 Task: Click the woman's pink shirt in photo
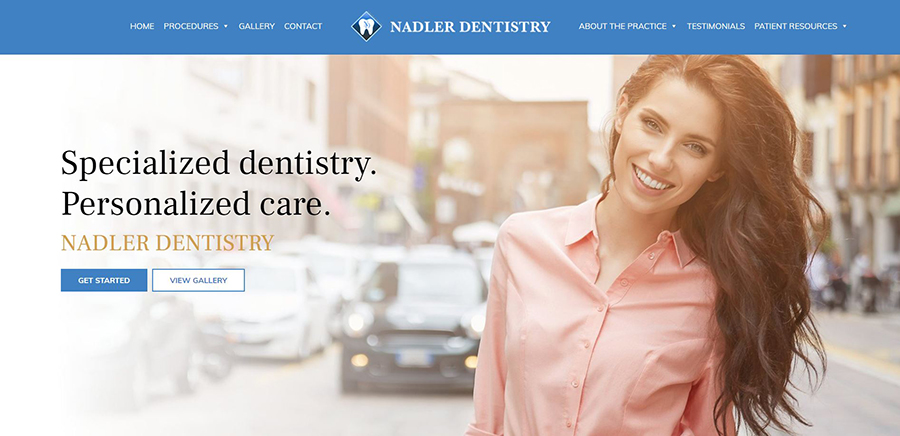point(597,327)
